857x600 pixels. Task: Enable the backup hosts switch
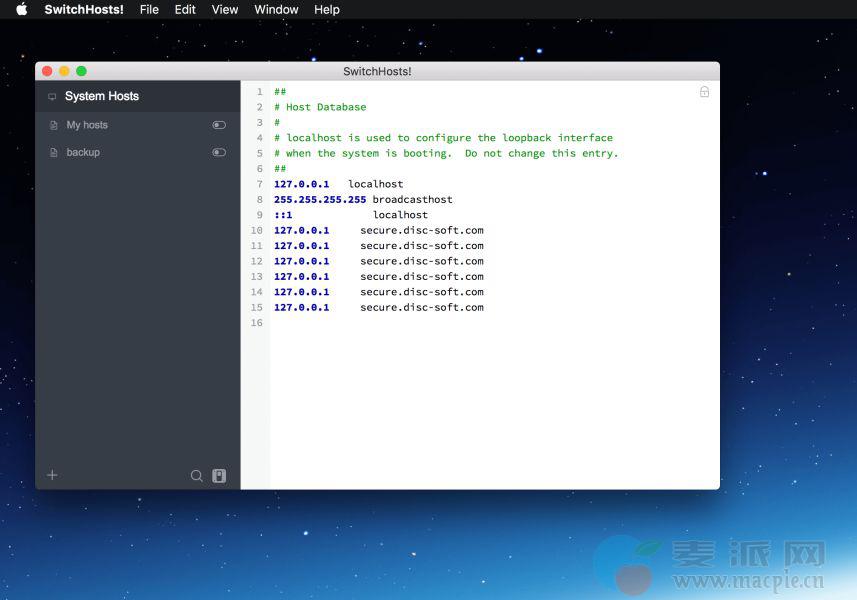point(219,152)
